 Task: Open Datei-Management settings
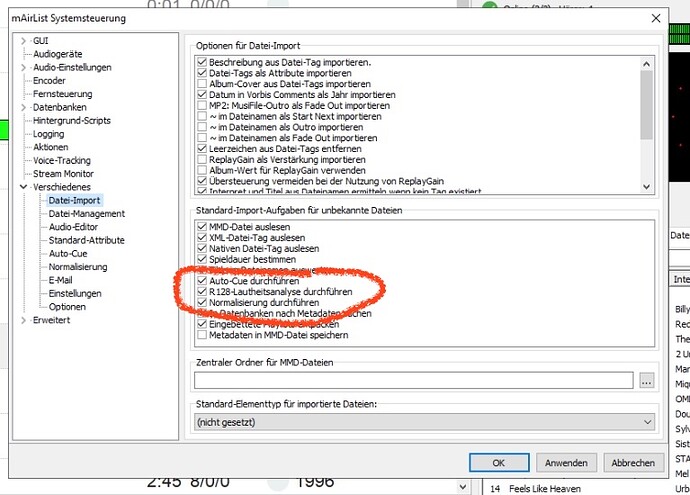pos(87,214)
